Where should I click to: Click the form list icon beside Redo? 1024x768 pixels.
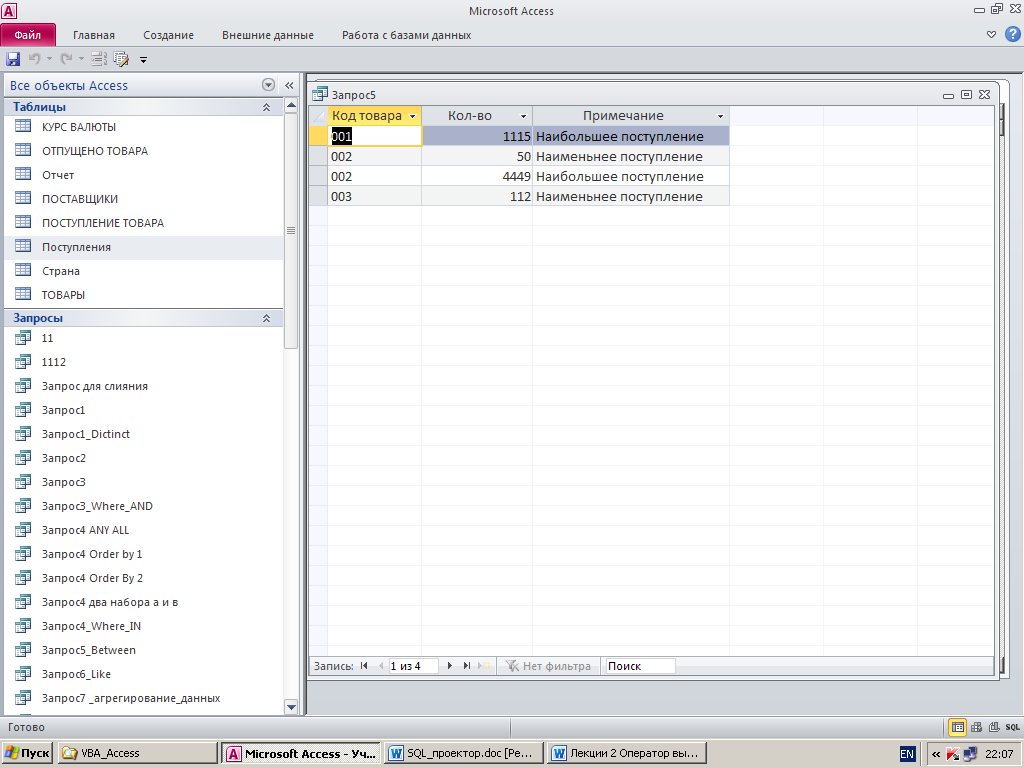click(99, 59)
